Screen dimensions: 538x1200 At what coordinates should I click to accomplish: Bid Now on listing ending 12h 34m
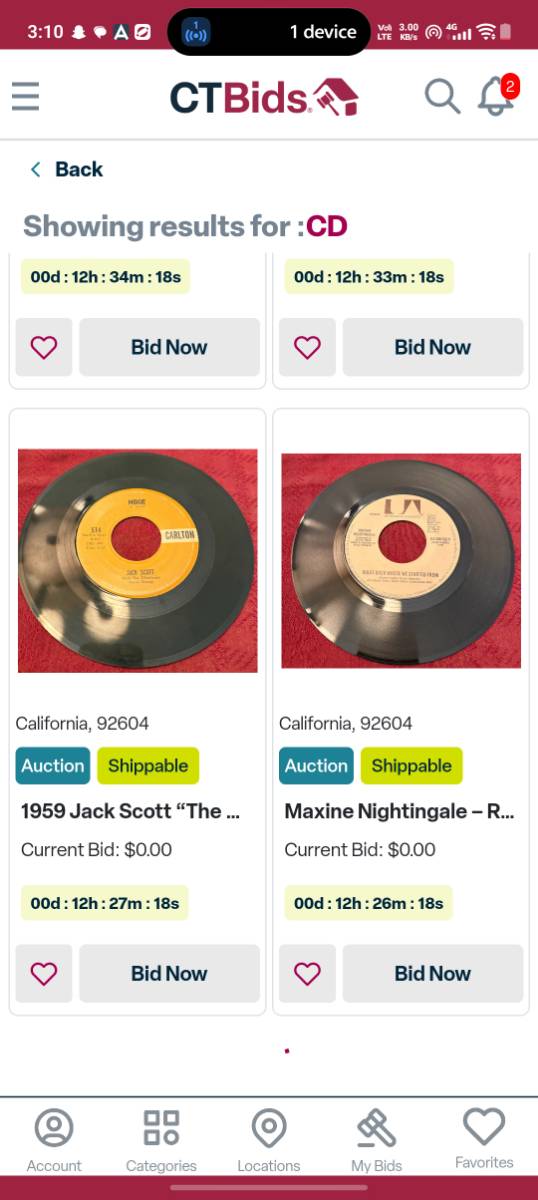tap(169, 347)
